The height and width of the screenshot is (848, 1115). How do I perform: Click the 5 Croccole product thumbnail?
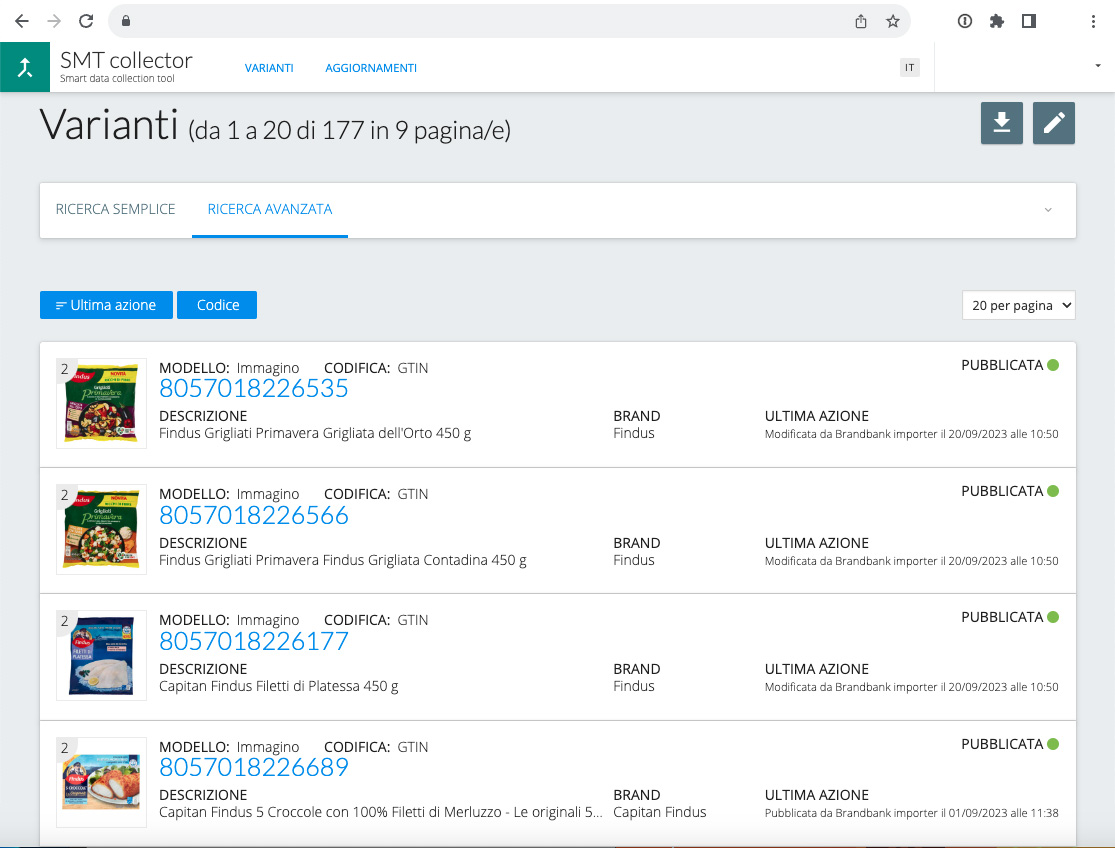tap(102, 782)
